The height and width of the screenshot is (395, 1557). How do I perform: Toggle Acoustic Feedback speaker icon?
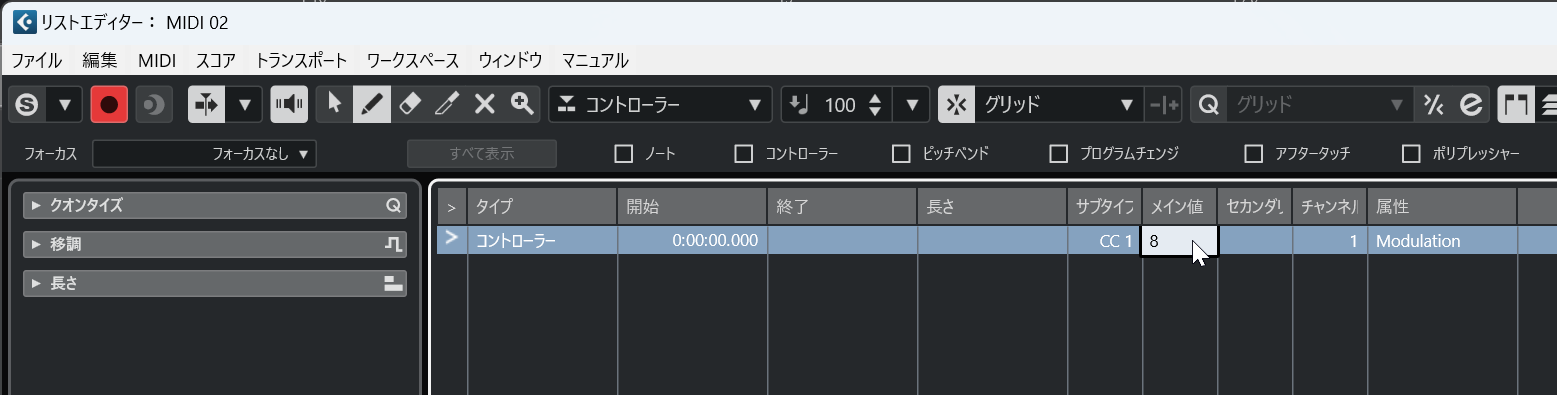pos(289,104)
